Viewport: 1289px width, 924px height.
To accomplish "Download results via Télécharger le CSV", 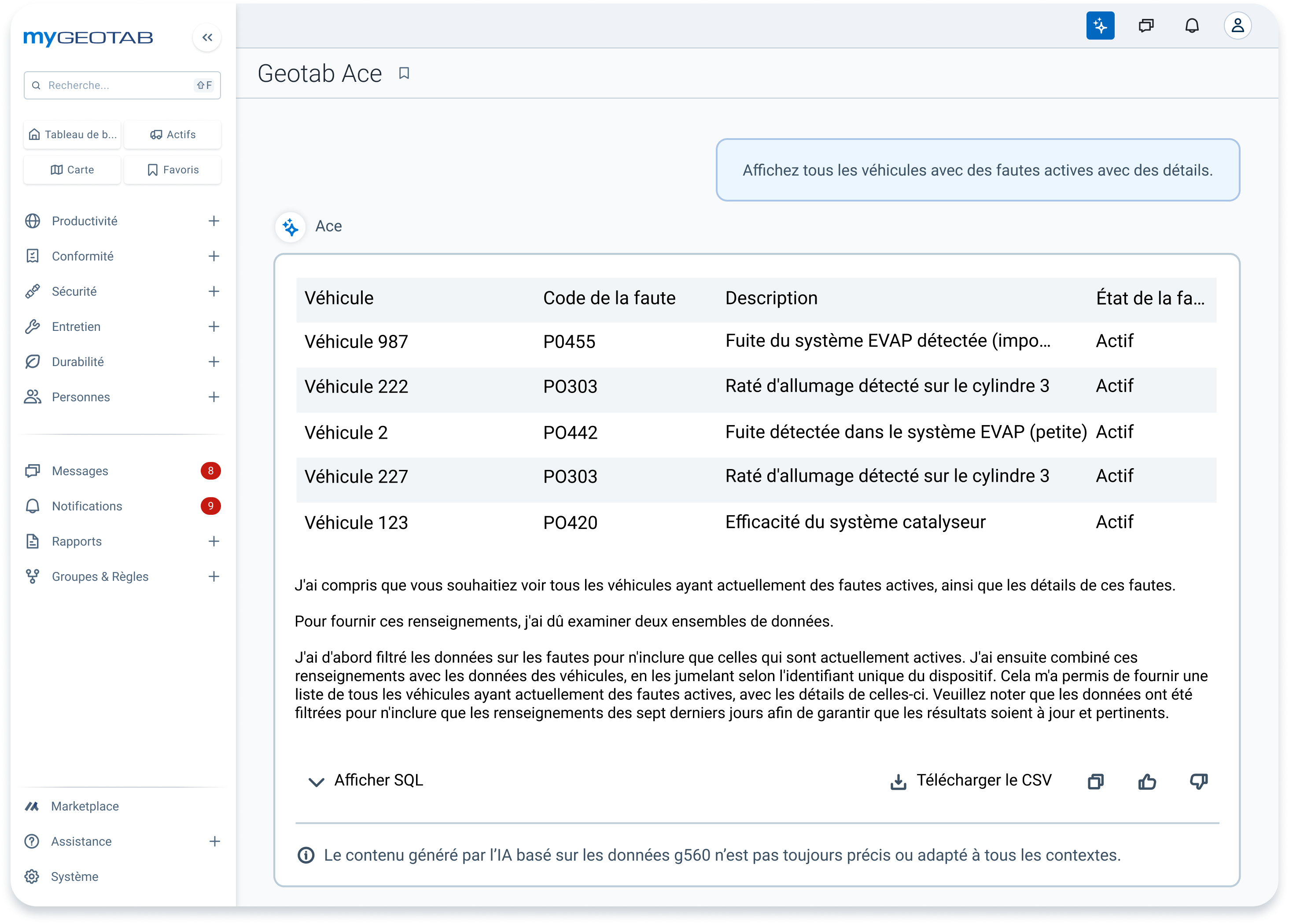I will [971, 780].
